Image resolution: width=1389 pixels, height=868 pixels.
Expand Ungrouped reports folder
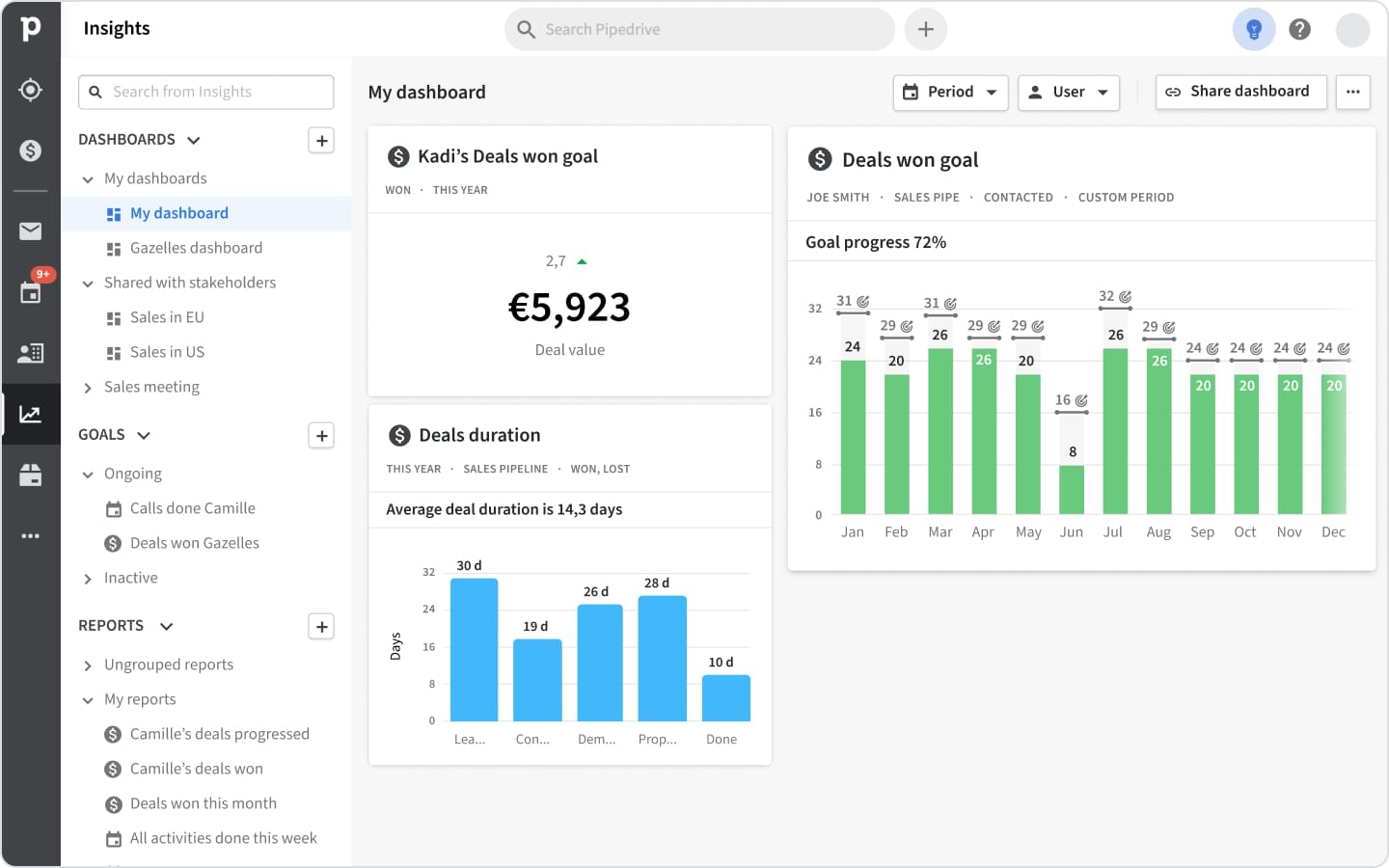point(88,665)
